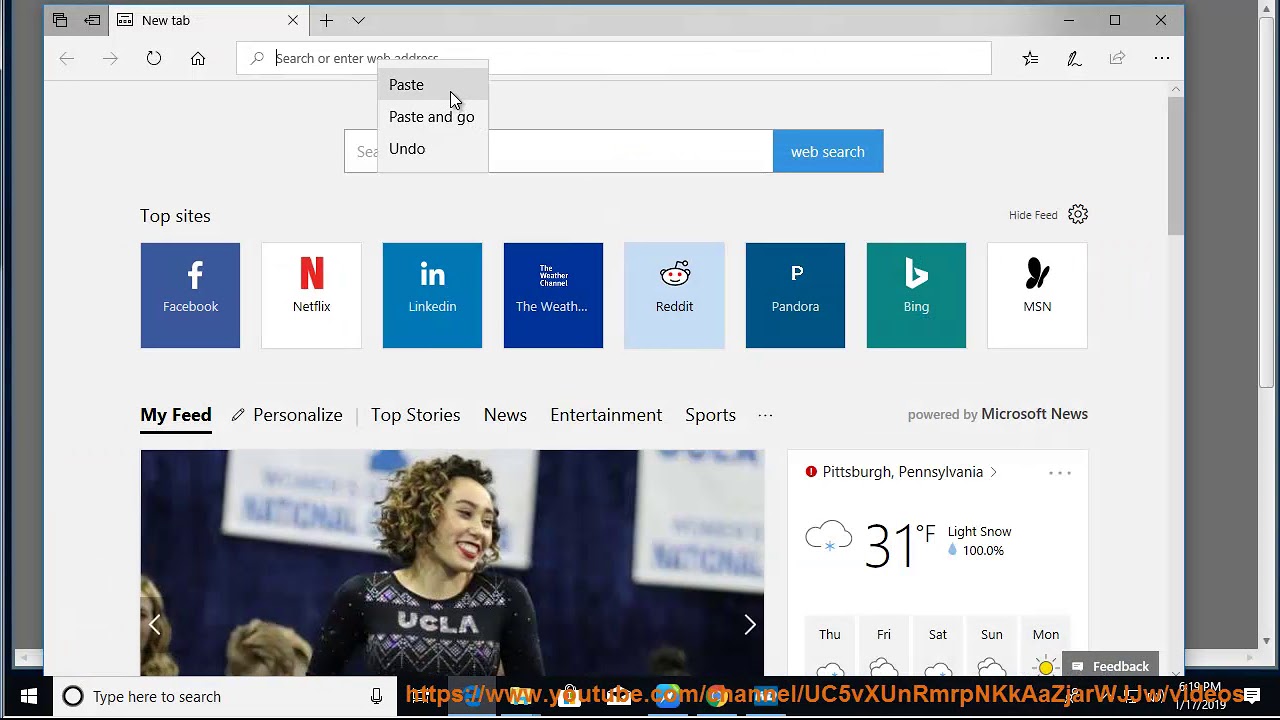1280x720 pixels.
Task: Open a new tab with plus button
Action: pos(326,20)
